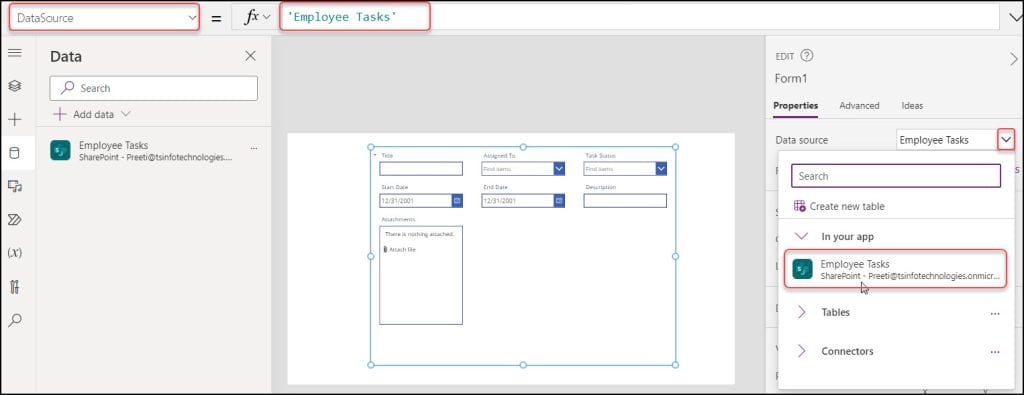Image resolution: width=1024 pixels, height=395 pixels.
Task: Collapse the properties pane arrow
Action: (x=1014, y=59)
